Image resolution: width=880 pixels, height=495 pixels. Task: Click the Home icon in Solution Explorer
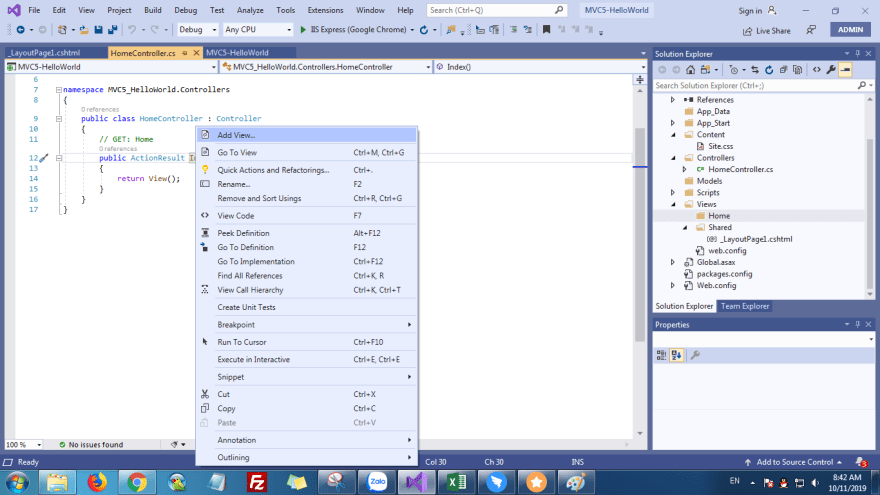click(690, 70)
